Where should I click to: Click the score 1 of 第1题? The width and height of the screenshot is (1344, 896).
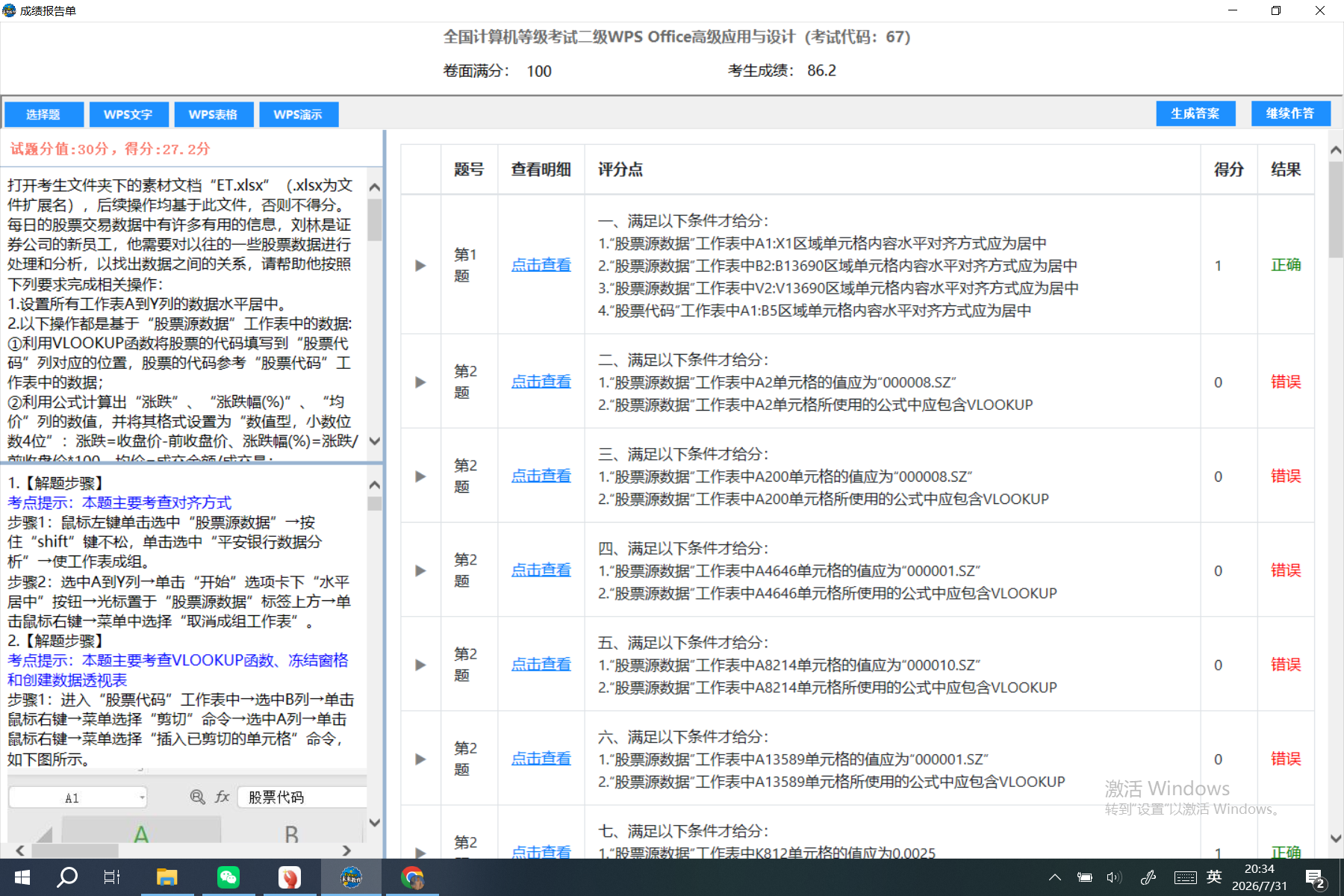(x=1218, y=265)
